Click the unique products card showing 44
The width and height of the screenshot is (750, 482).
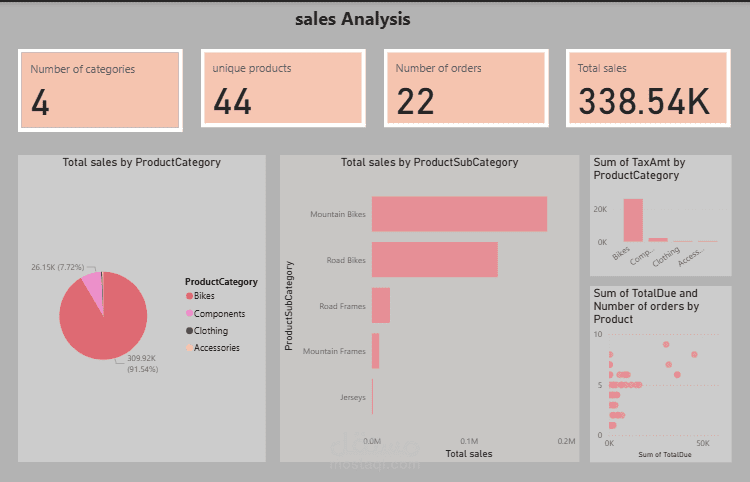click(283, 88)
